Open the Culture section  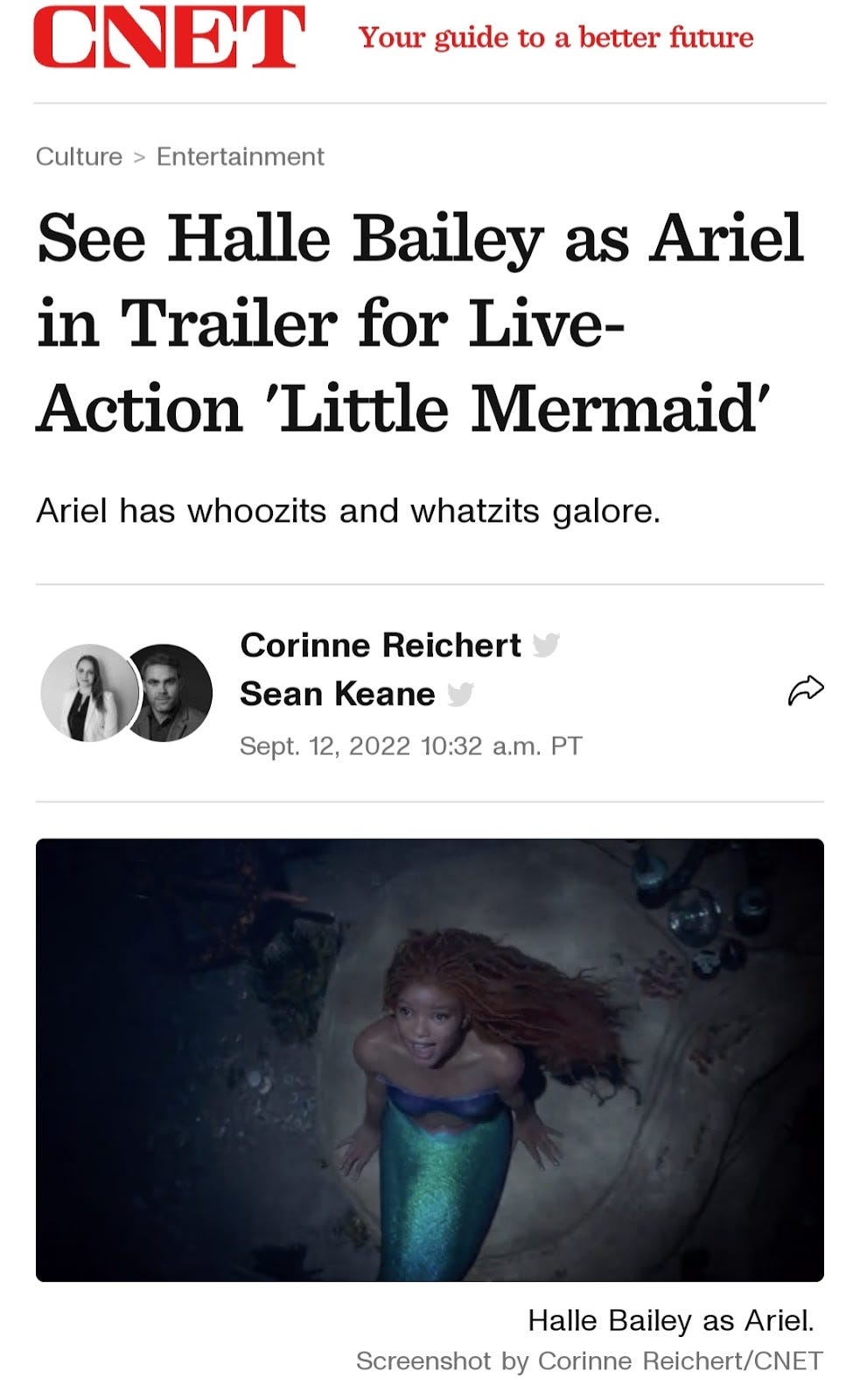[78, 156]
